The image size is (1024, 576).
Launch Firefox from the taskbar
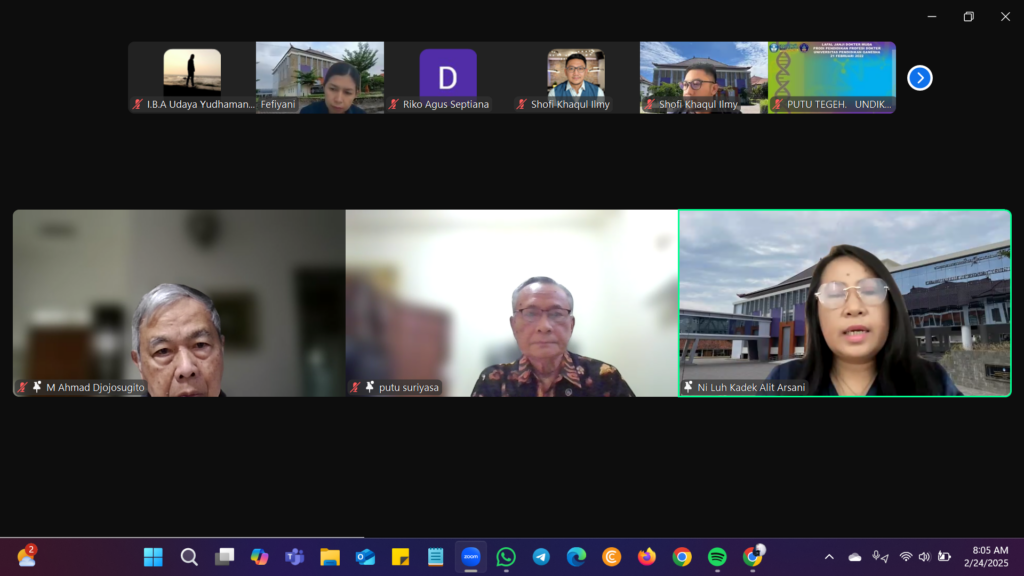[646, 557]
